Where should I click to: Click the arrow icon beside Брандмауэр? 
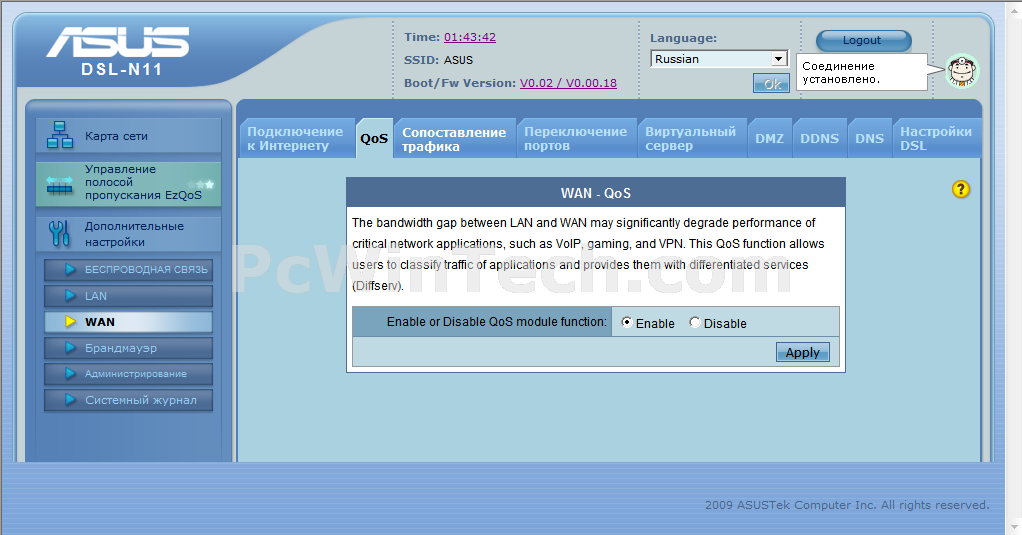70,348
